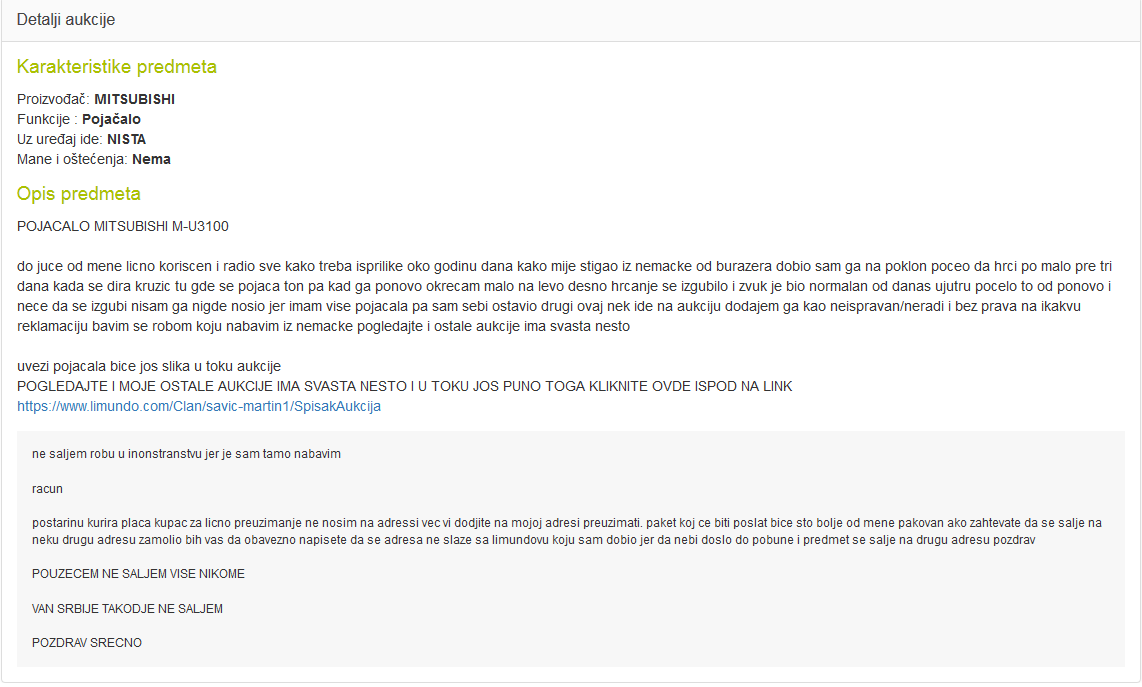The height and width of the screenshot is (687, 1142).
Task: Click 'Mane i oštećenja: Nema' line
Action: coord(94,160)
